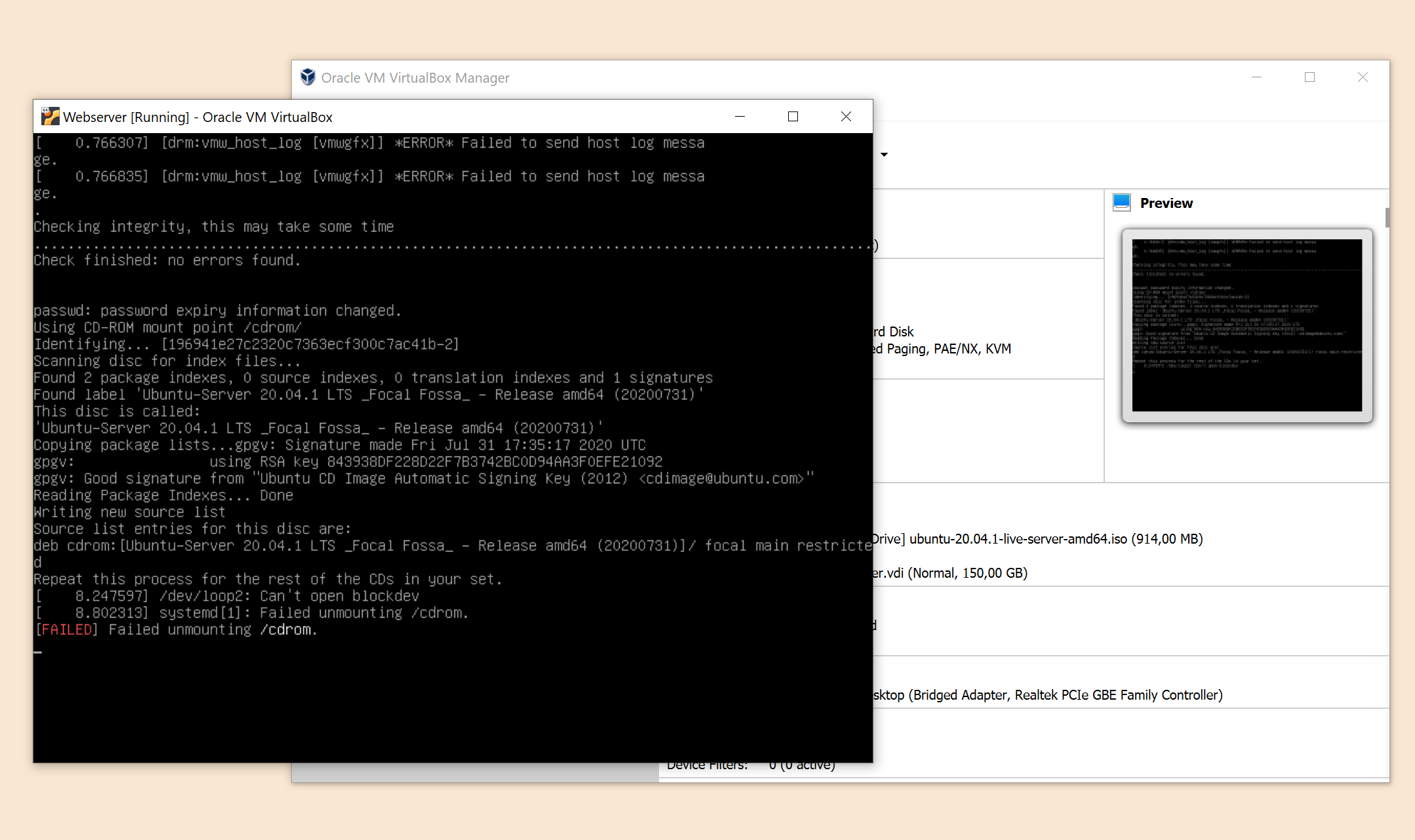Expand the Device Filters entry

click(x=708, y=765)
